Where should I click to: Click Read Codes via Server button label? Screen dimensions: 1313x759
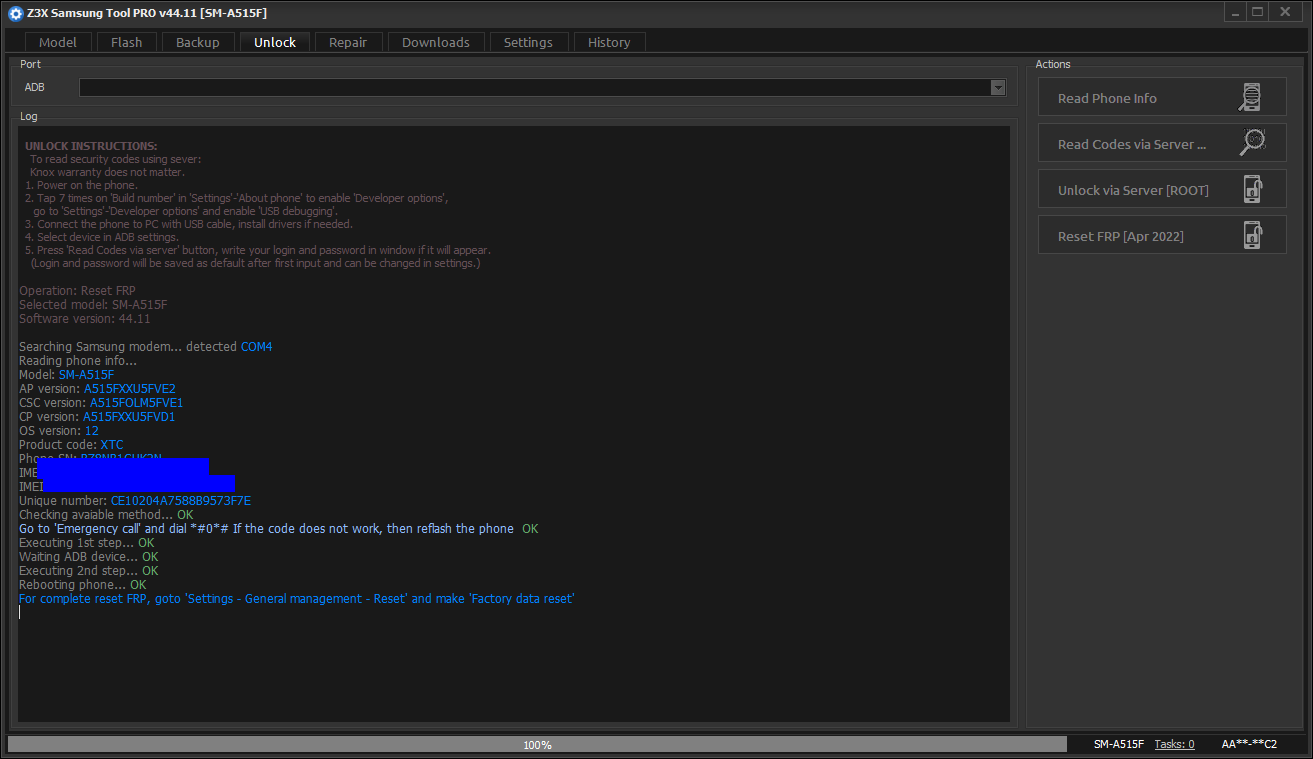1132,144
